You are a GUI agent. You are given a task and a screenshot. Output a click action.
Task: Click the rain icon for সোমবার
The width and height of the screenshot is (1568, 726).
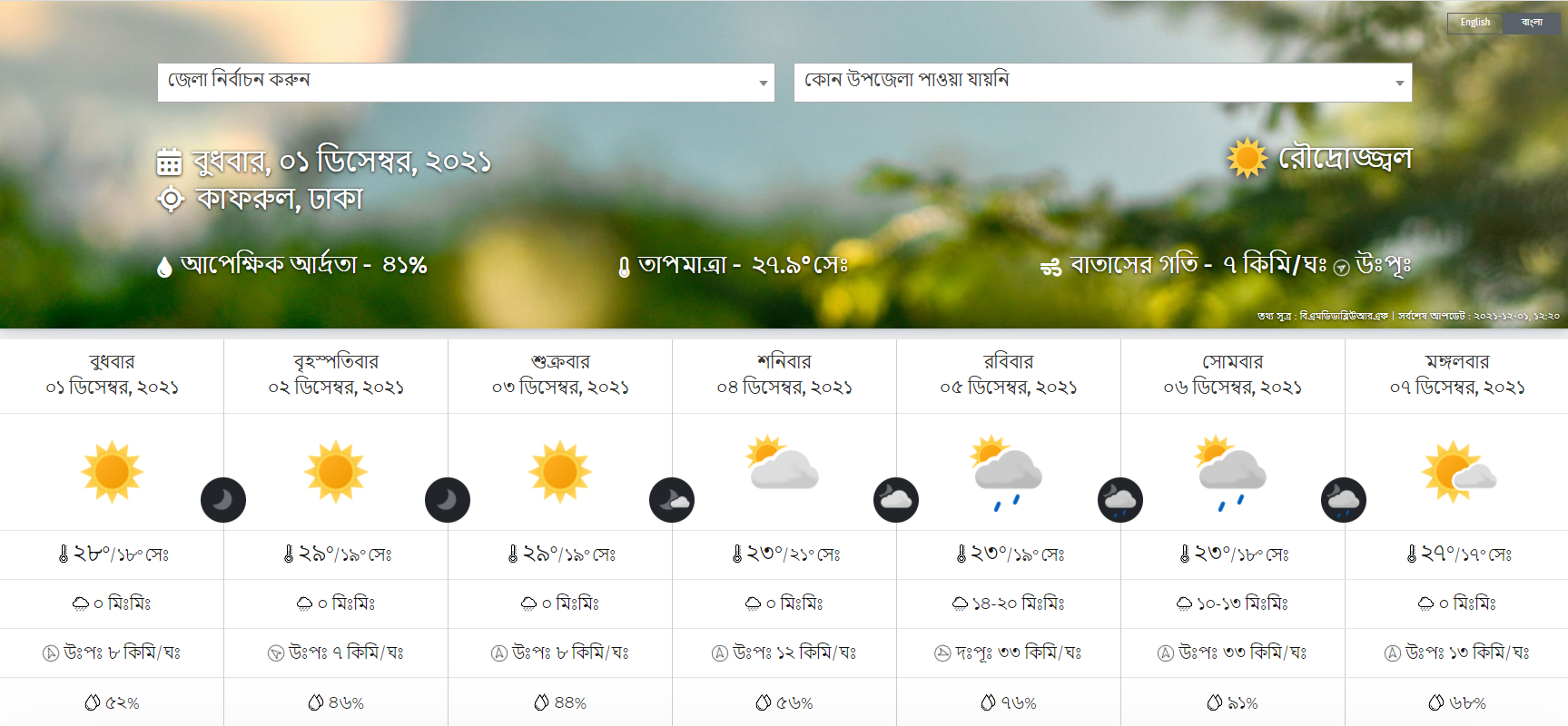(1231, 473)
